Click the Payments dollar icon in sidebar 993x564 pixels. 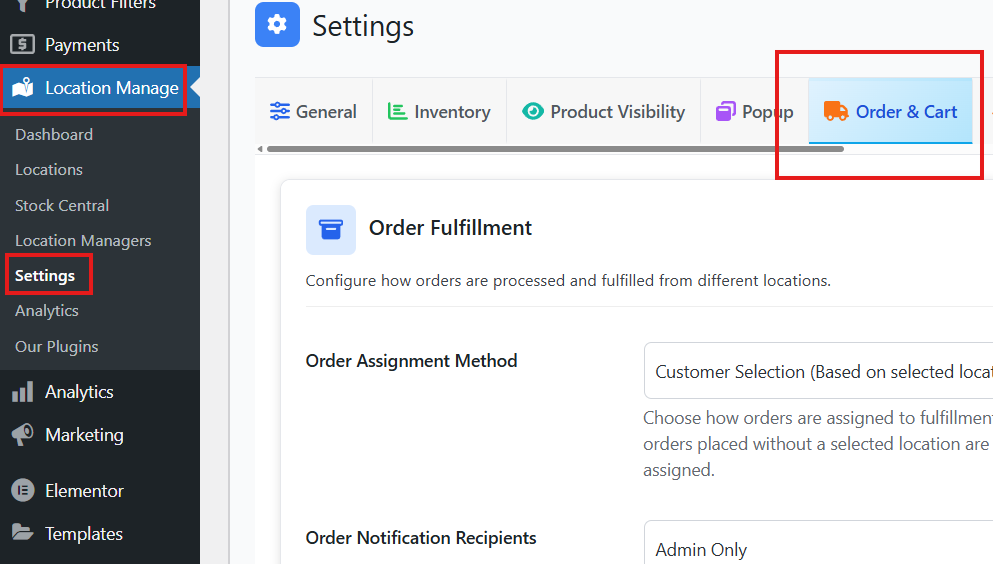point(22,45)
